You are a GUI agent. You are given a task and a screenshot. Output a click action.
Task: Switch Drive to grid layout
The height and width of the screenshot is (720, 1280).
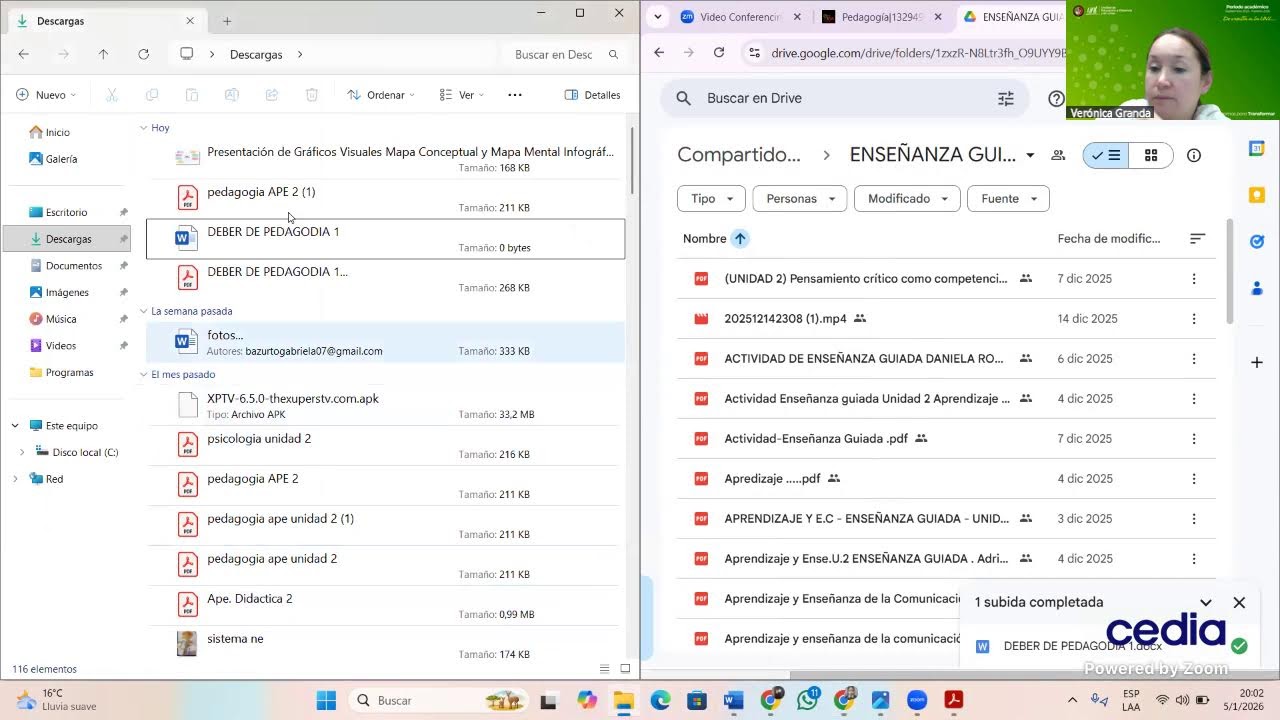(1151, 155)
